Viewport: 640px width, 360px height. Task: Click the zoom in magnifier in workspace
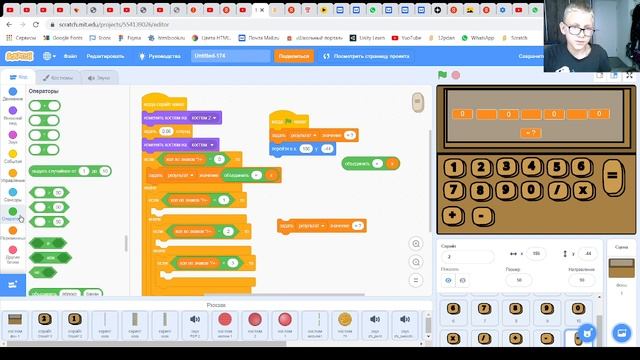click(416, 244)
